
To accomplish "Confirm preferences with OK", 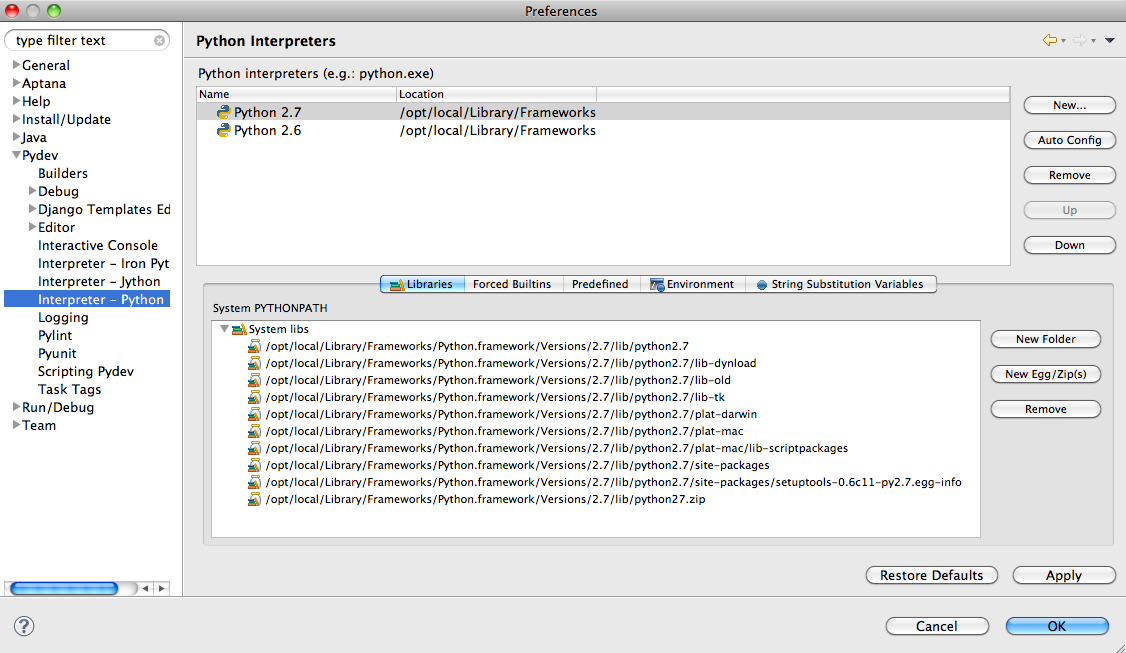I will tap(1057, 626).
